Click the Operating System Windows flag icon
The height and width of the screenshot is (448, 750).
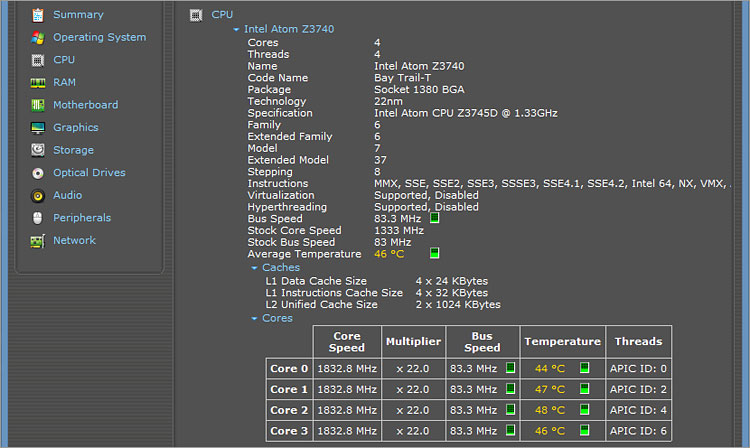click(x=38, y=38)
